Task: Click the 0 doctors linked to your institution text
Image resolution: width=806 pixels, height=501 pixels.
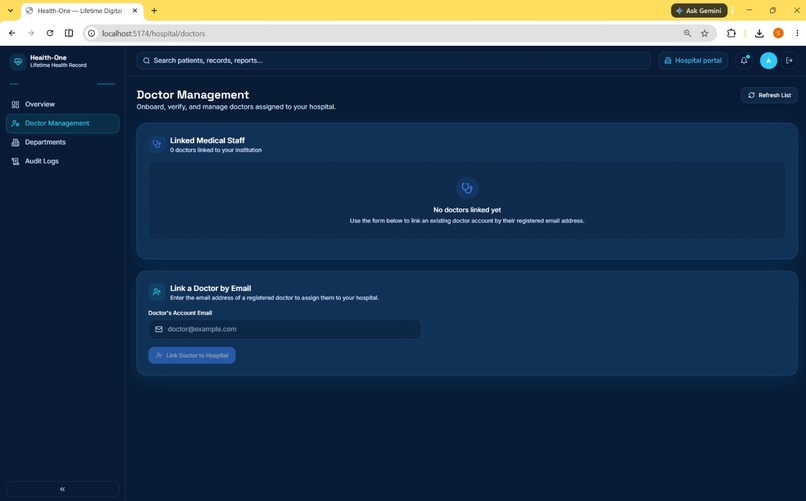Action: click(x=216, y=150)
